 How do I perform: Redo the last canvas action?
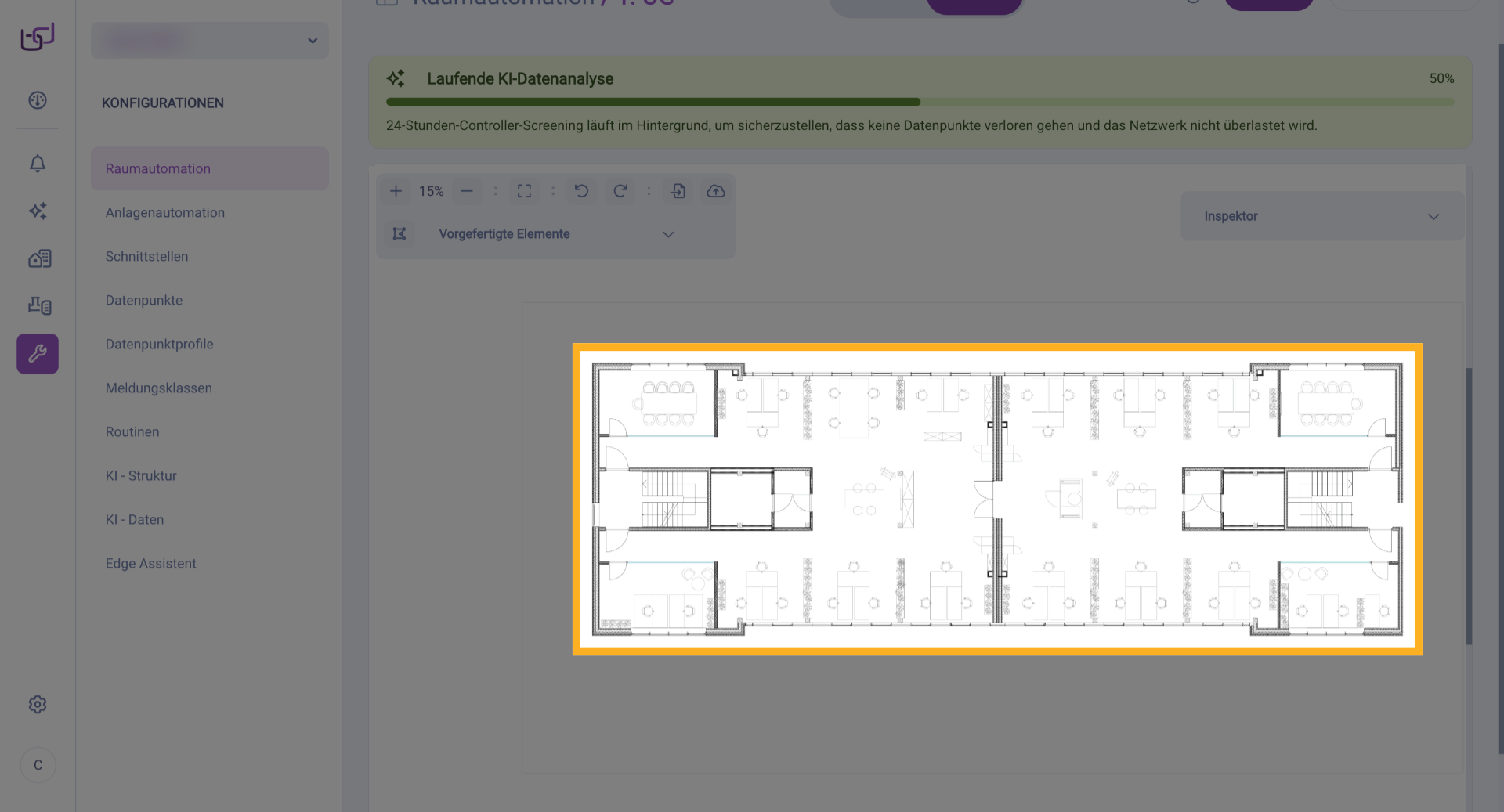(620, 191)
